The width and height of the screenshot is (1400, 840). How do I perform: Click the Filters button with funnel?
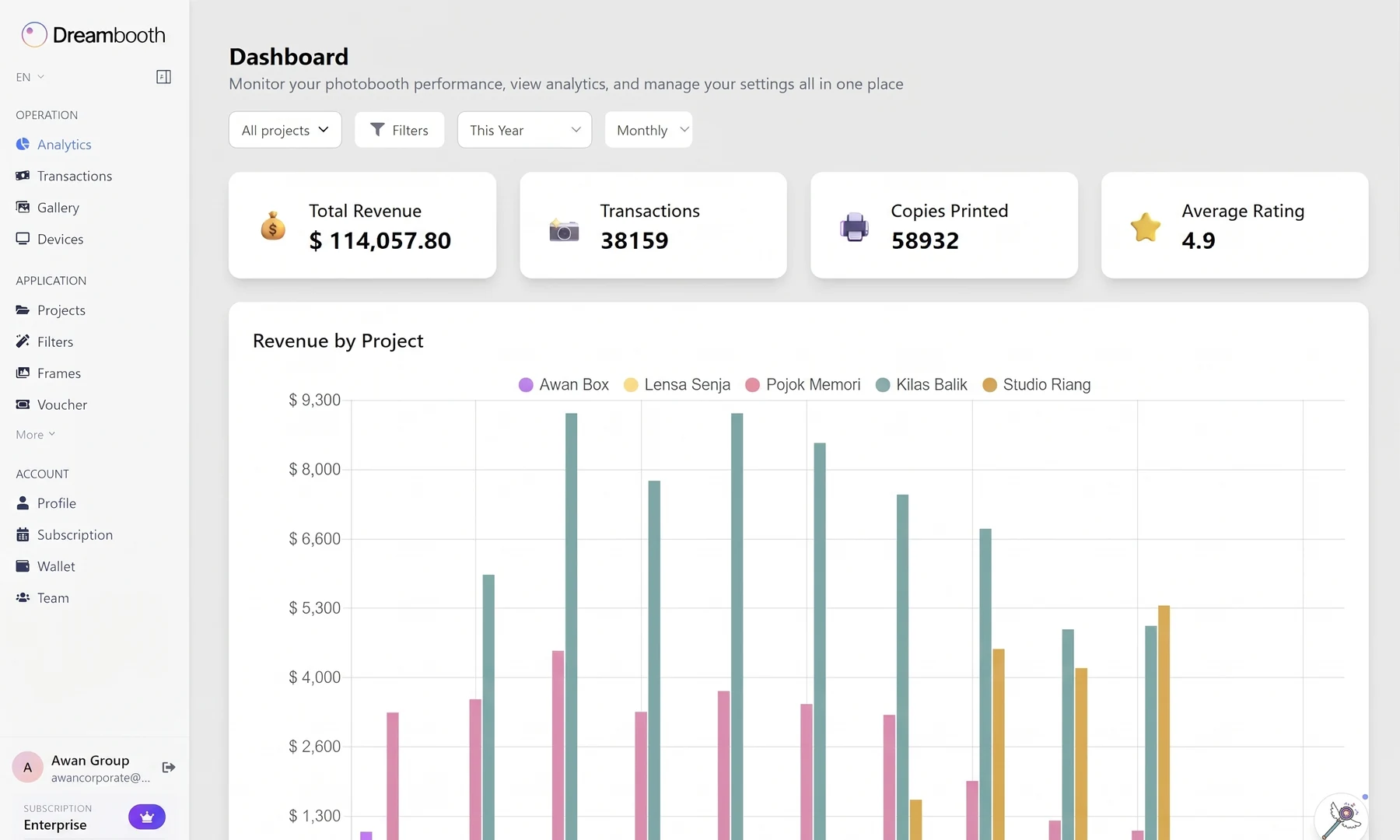tap(400, 130)
